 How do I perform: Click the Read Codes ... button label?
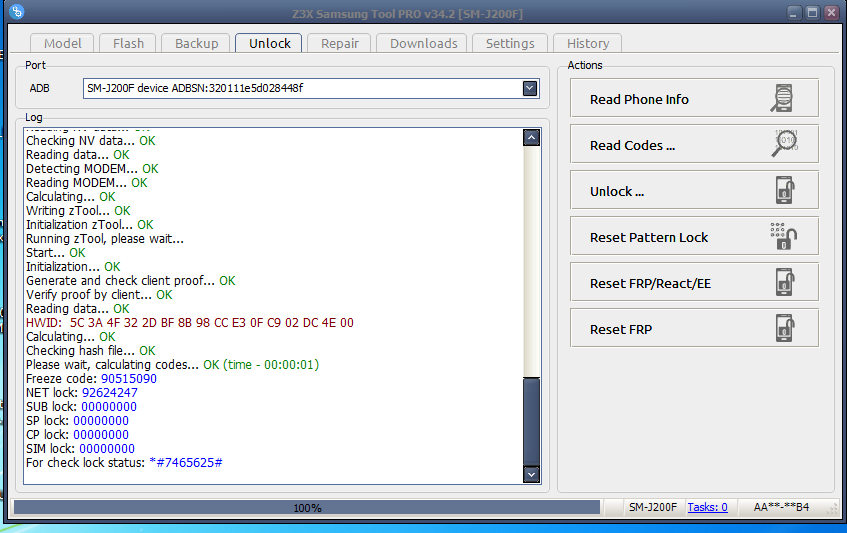[632, 145]
